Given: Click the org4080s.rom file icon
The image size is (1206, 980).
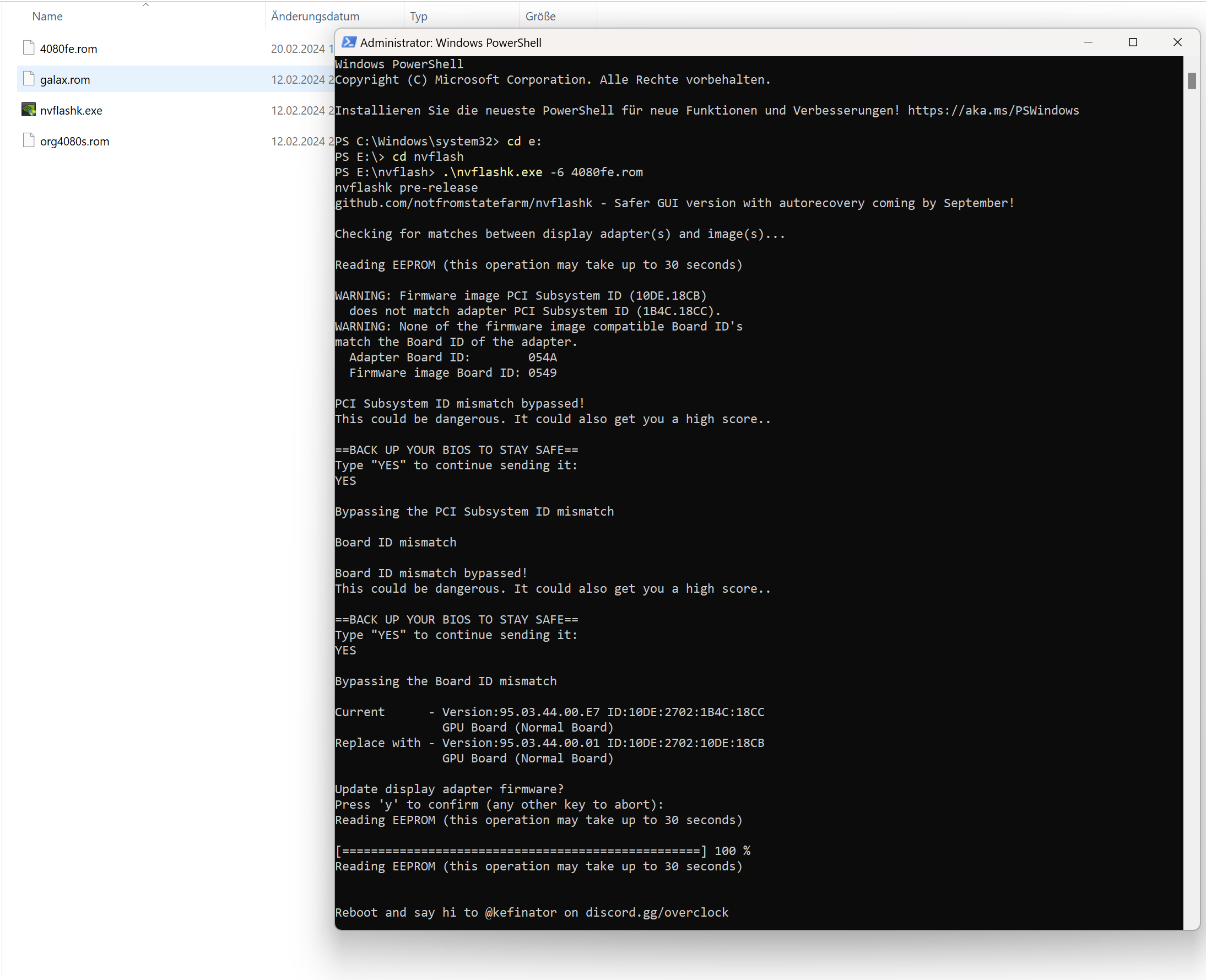Looking at the screenshot, I should 29,140.
